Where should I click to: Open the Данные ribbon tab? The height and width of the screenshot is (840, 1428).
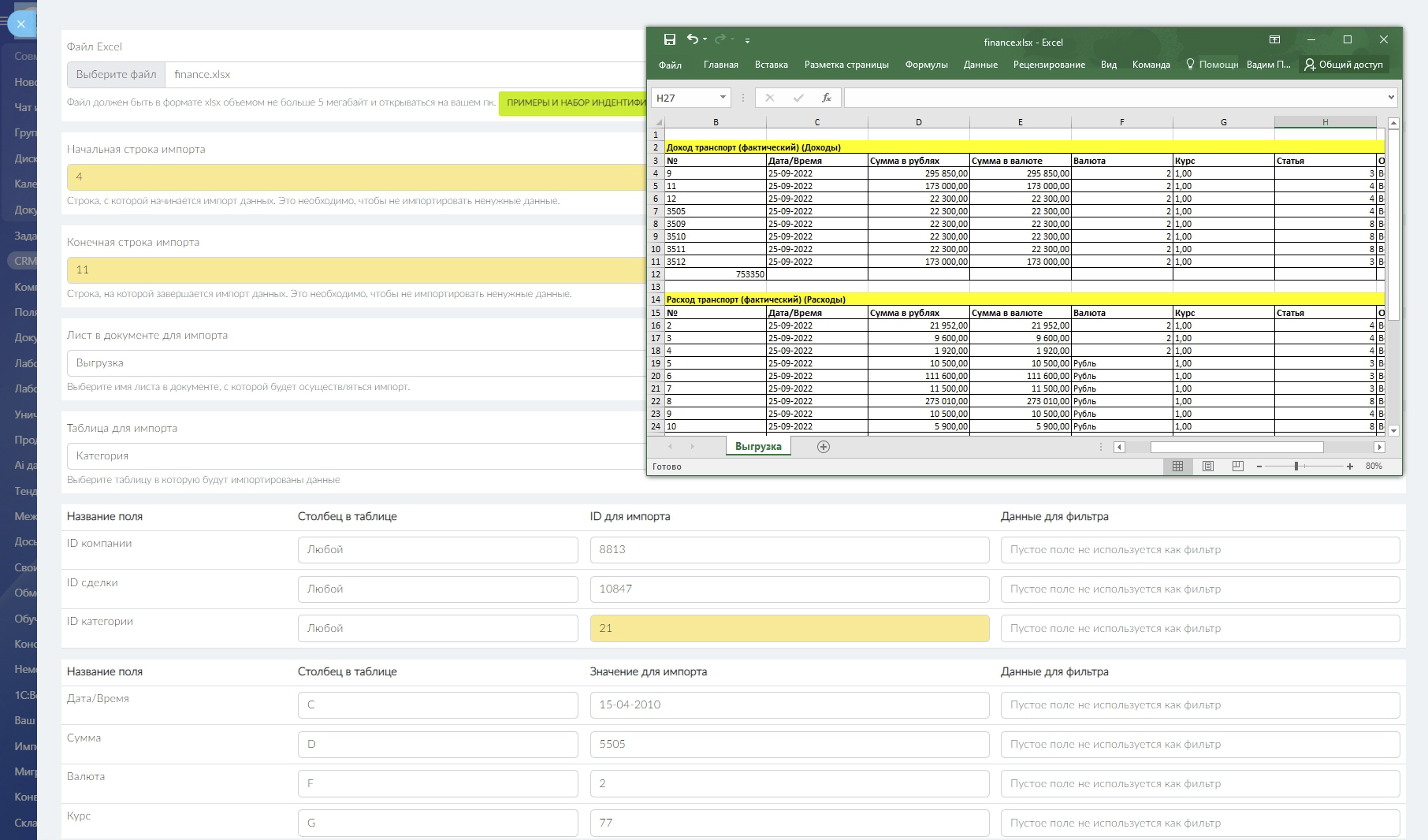980,65
